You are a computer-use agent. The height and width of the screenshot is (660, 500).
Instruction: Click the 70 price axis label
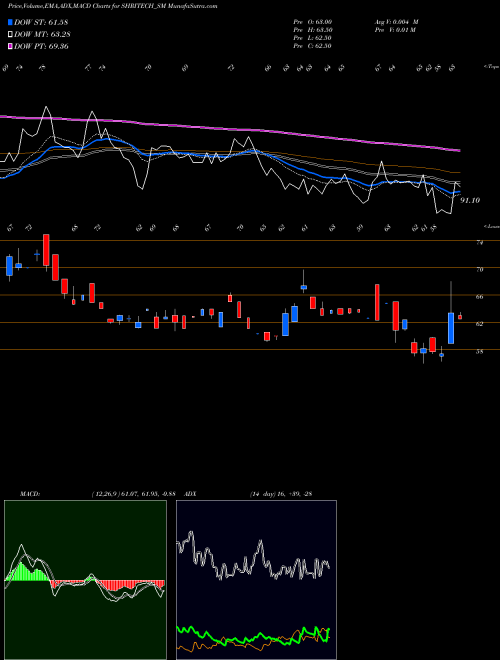coord(479,269)
